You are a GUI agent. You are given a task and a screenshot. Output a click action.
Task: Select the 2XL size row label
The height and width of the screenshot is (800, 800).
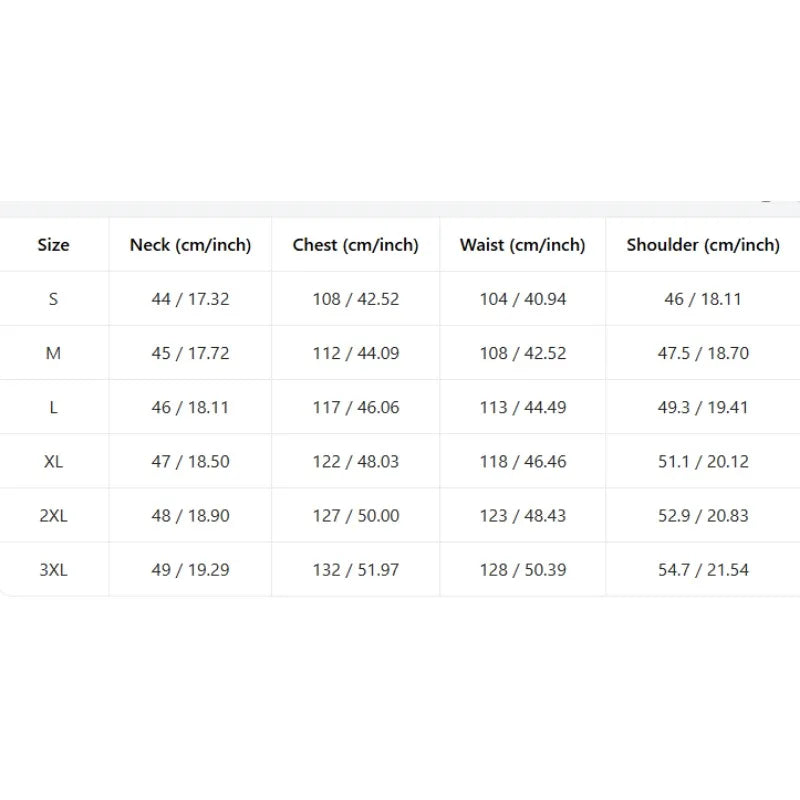click(54, 515)
